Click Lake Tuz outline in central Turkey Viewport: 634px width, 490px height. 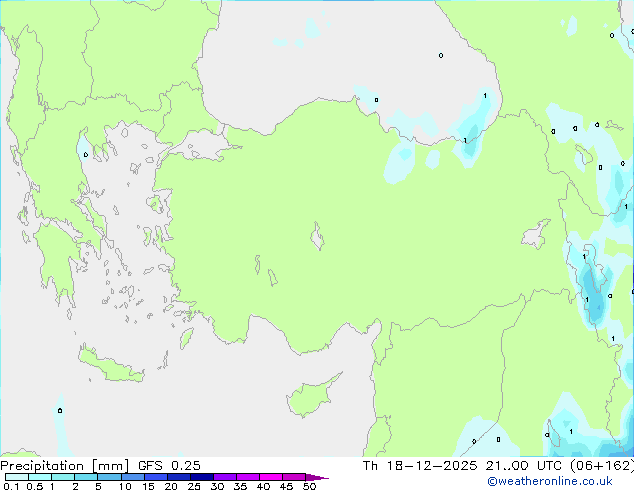pos(317,237)
